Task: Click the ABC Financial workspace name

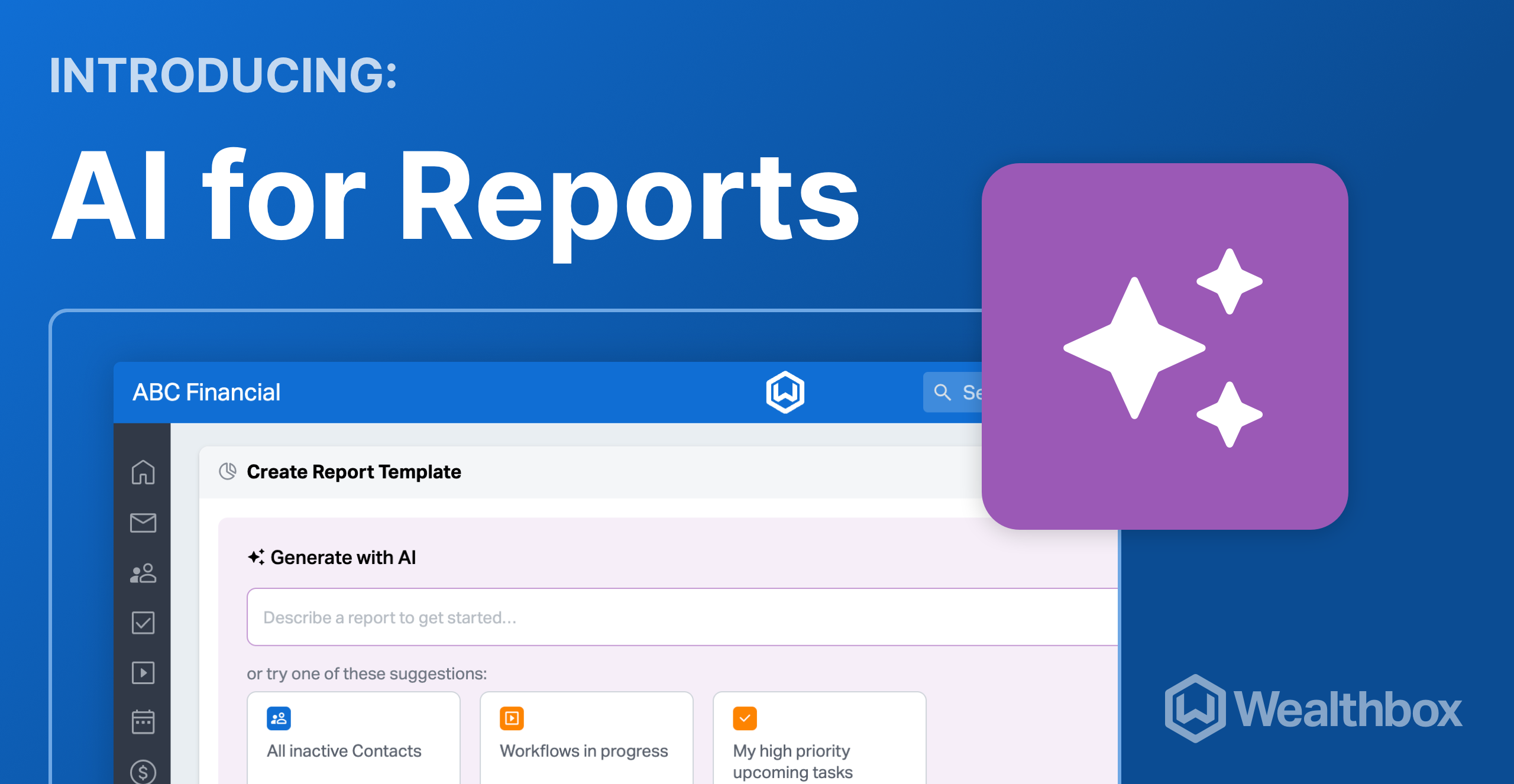Action: (206, 391)
